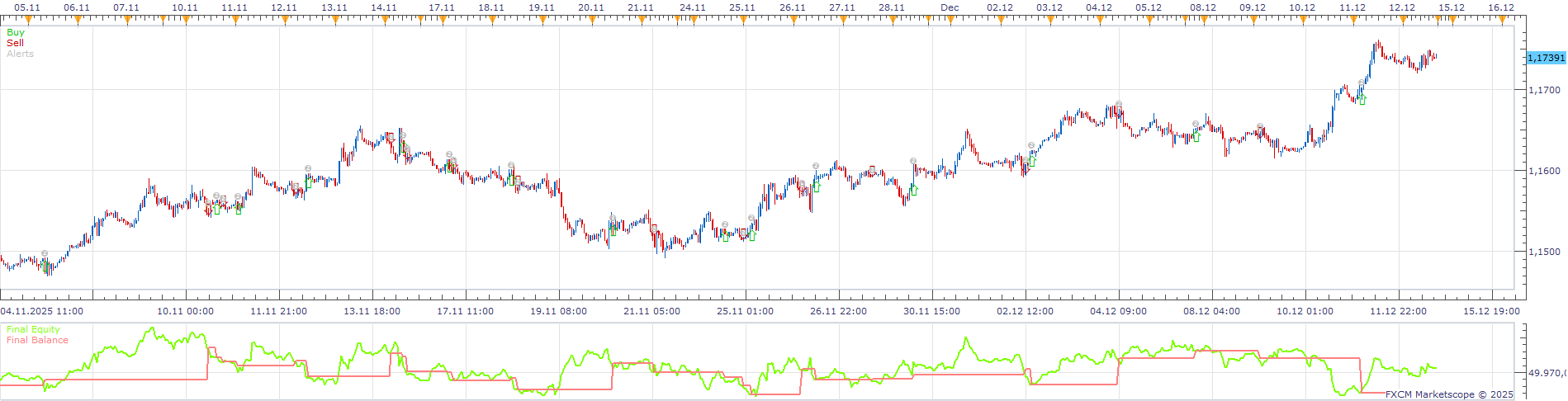Click the orange marker under 07.11
This screenshot has width=1568, height=401.
tap(127, 20)
